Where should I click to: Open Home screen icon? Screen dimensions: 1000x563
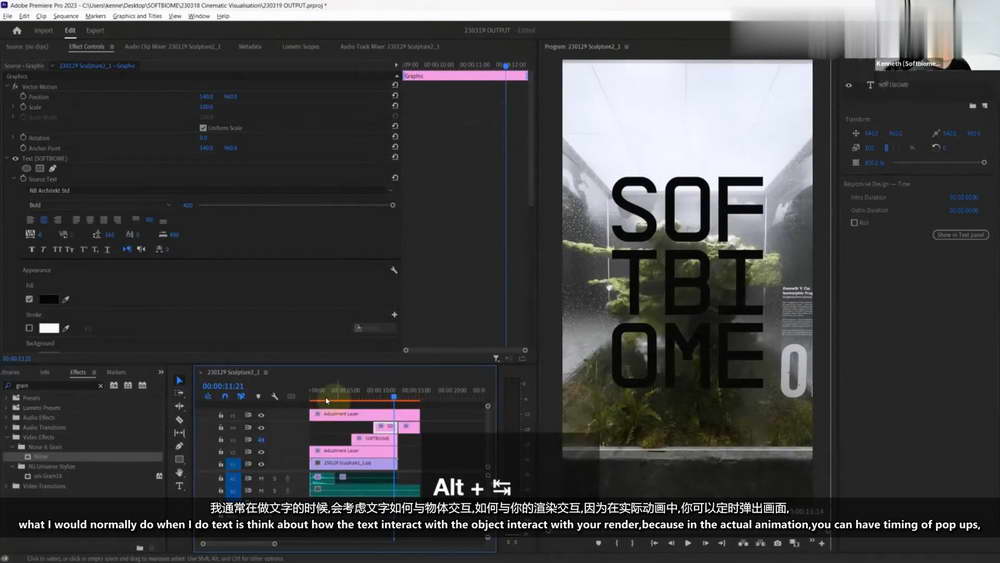coord(17,31)
